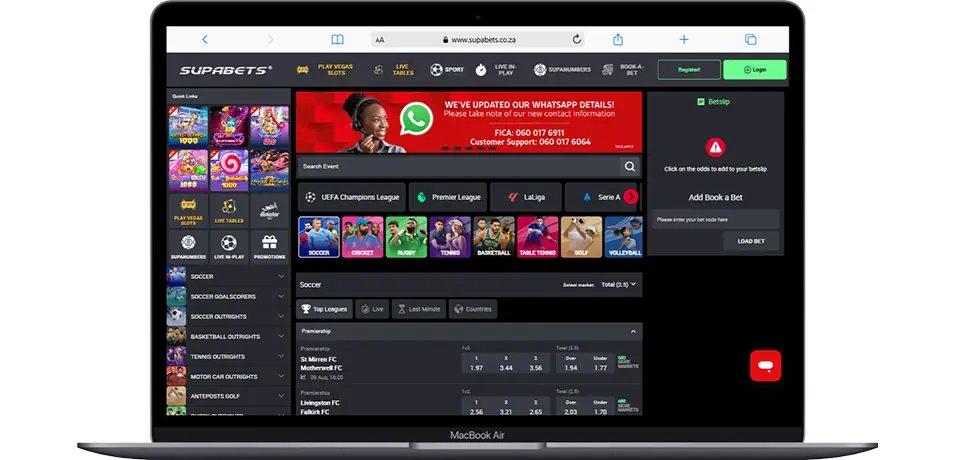Switch to the Countries tab
Viewport: 955px width, 460px height.
[x=473, y=310]
